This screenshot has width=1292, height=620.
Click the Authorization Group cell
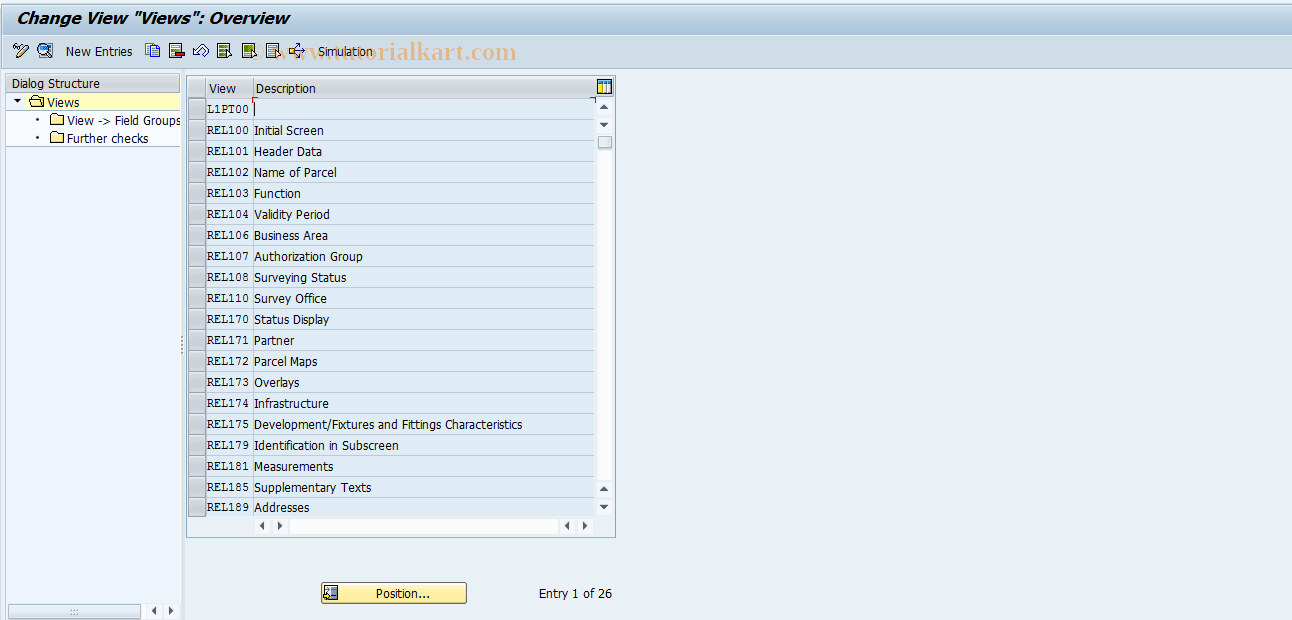[x=423, y=256]
